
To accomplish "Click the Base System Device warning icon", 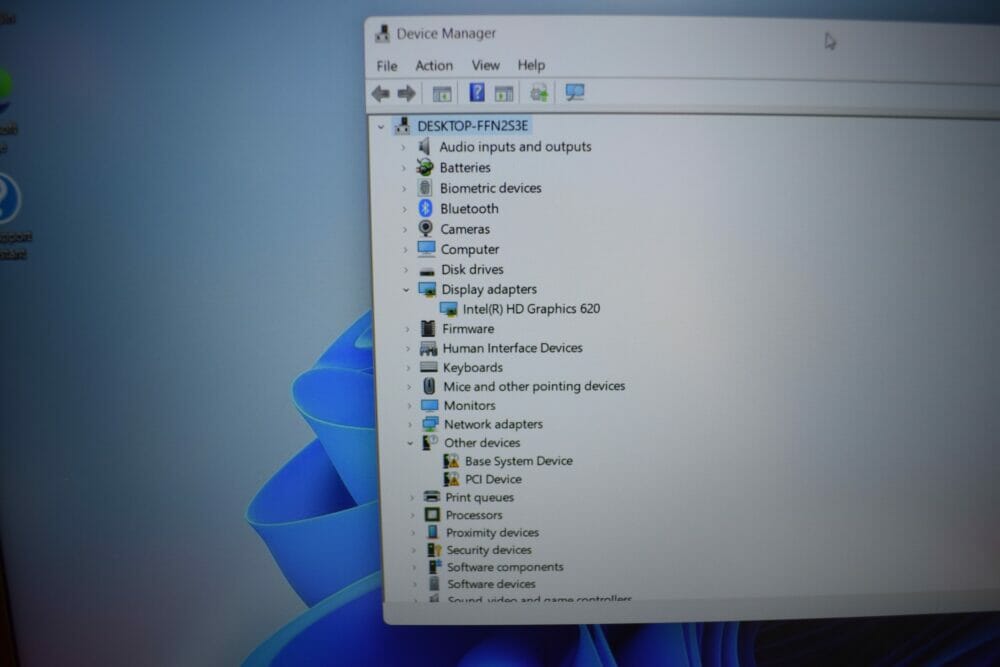I will pyautogui.click(x=451, y=460).
